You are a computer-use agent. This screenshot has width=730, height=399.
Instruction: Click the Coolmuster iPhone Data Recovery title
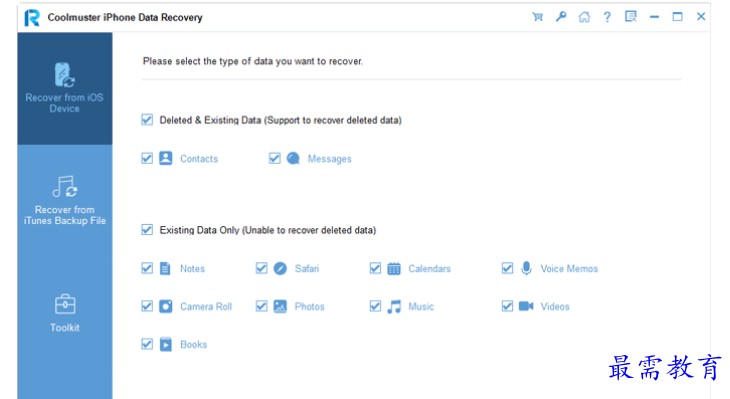click(x=125, y=18)
